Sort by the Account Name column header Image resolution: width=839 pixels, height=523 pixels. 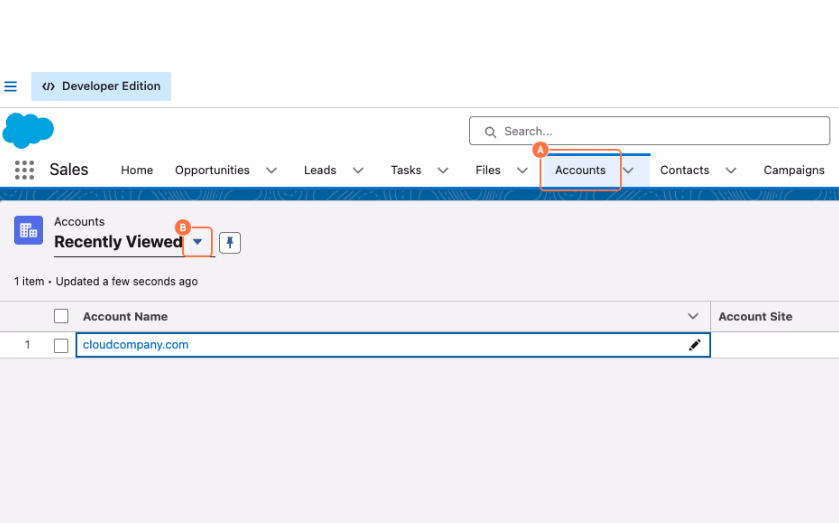pyautogui.click(x=125, y=316)
